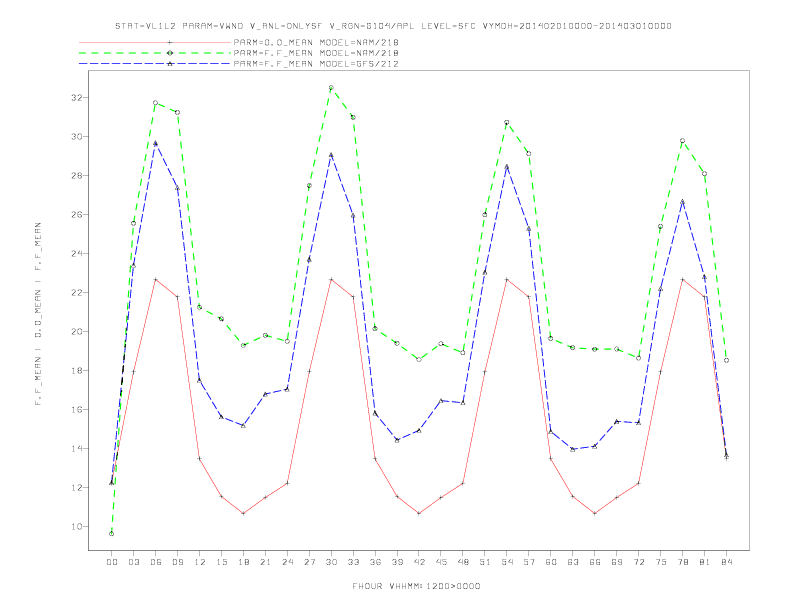This screenshot has width=792, height=612.
Task: Click y-axis tick value 18
Action: coord(76,371)
